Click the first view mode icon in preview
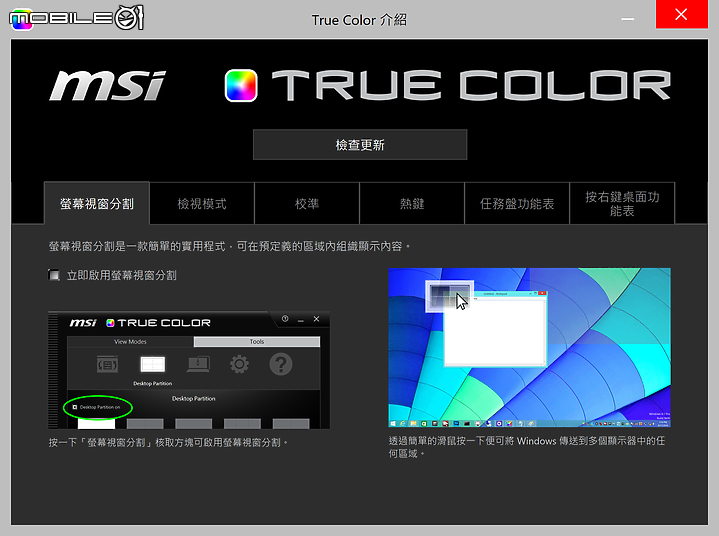The width and height of the screenshot is (719, 536). pyautogui.click(x=107, y=365)
